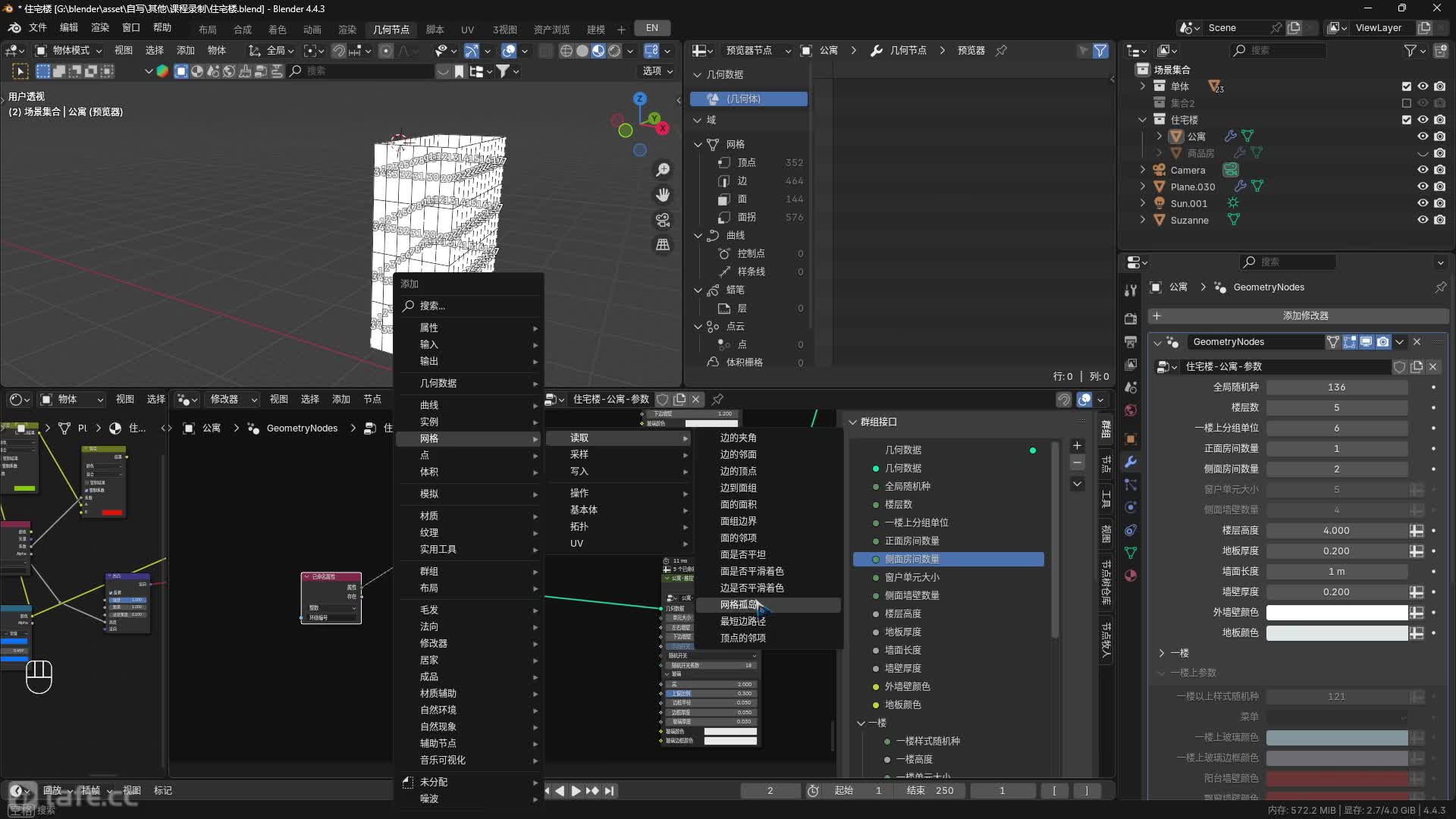This screenshot has width=1456, height=819.
Task: Uncheck the 住宅楼 collection checkbox
Action: [x=1407, y=120]
